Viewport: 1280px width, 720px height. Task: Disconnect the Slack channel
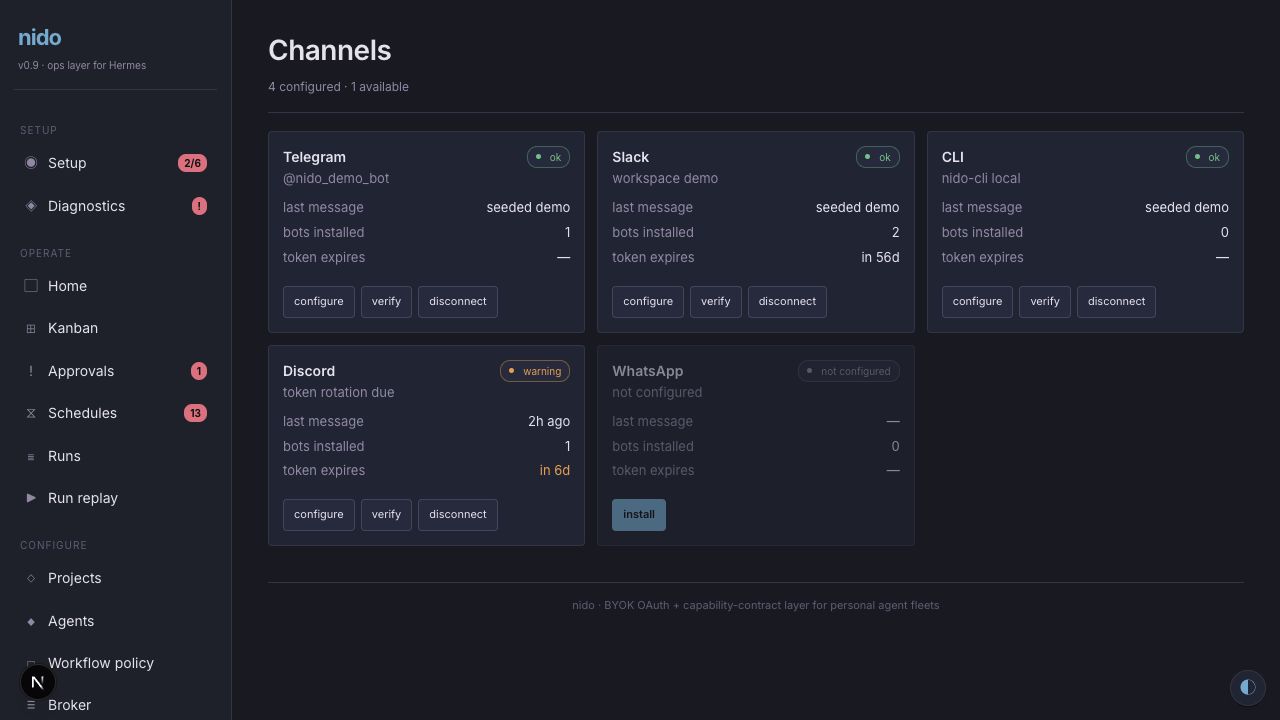tap(787, 301)
